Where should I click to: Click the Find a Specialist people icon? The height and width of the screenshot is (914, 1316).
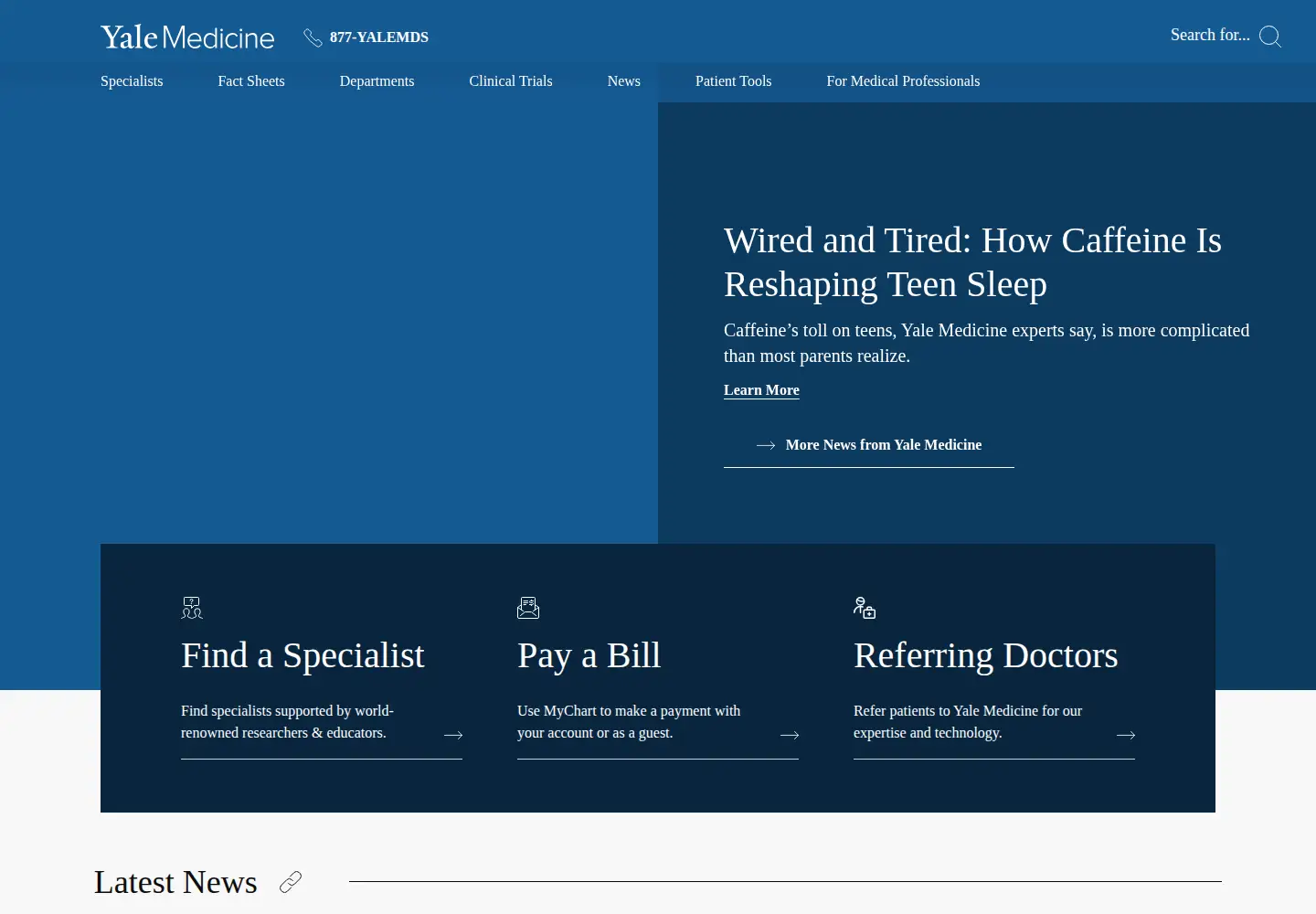tap(192, 608)
